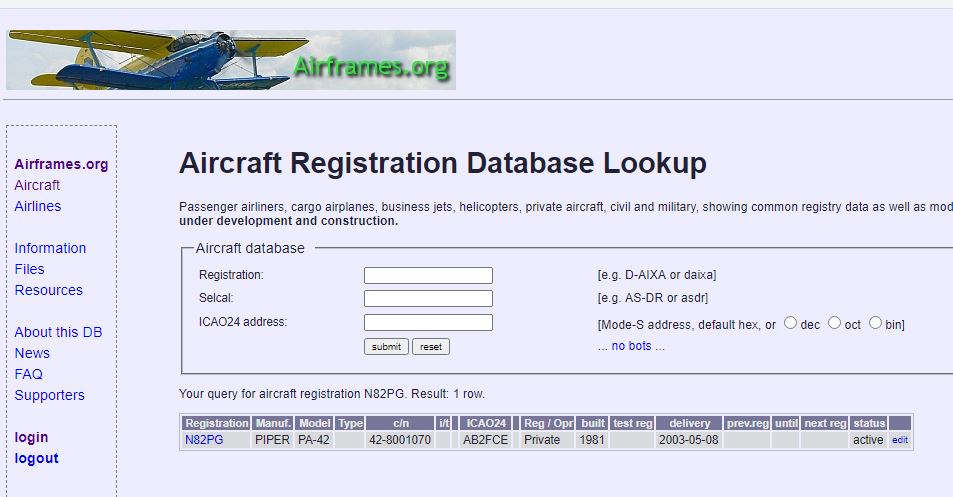
Task: Click the AB2FCE ICAO24 cell
Action: [x=486, y=440]
